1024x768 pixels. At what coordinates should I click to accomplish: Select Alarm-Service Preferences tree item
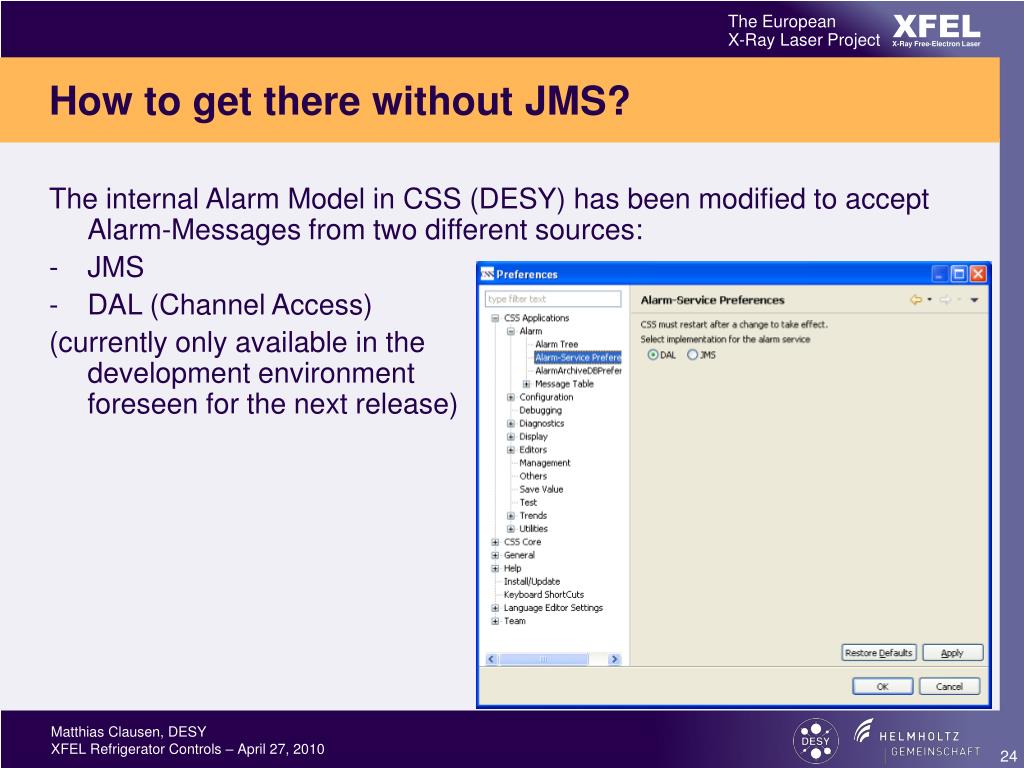(x=577, y=357)
